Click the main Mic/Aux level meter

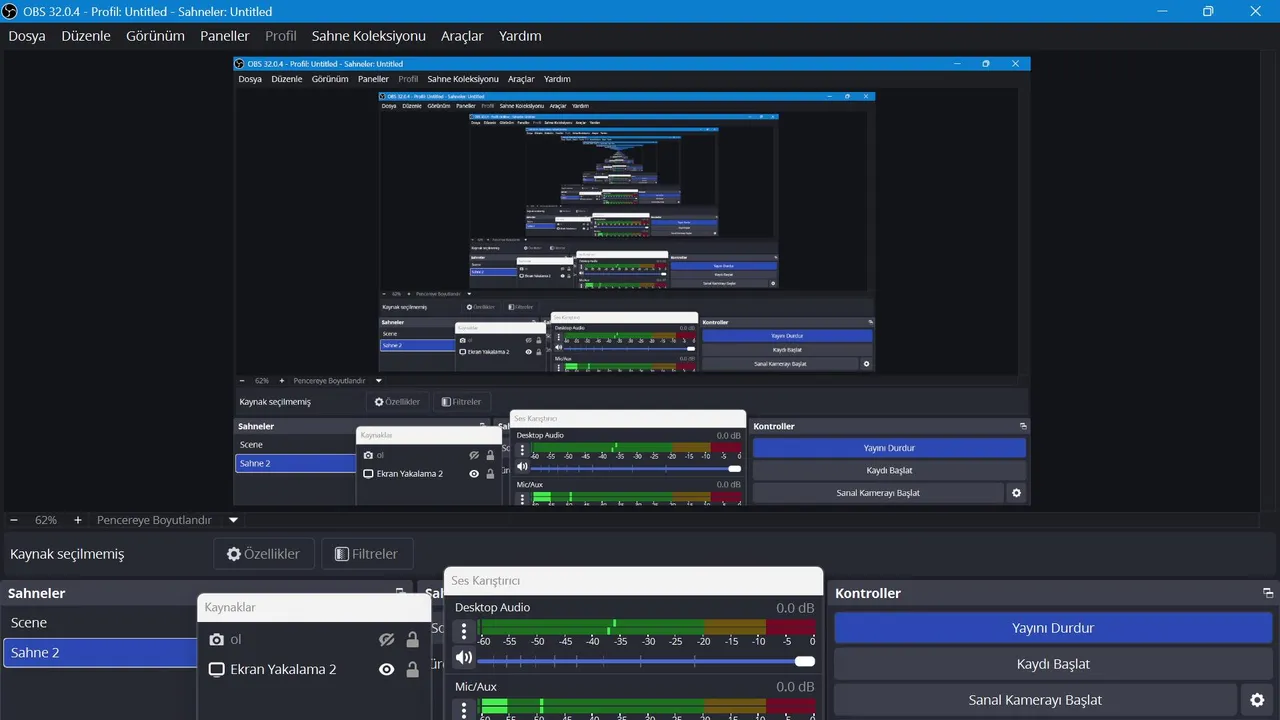coord(646,706)
